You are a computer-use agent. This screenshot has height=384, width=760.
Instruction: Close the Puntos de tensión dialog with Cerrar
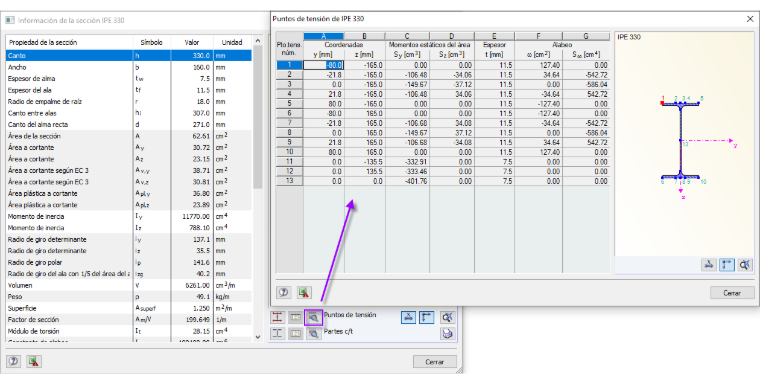(x=732, y=293)
